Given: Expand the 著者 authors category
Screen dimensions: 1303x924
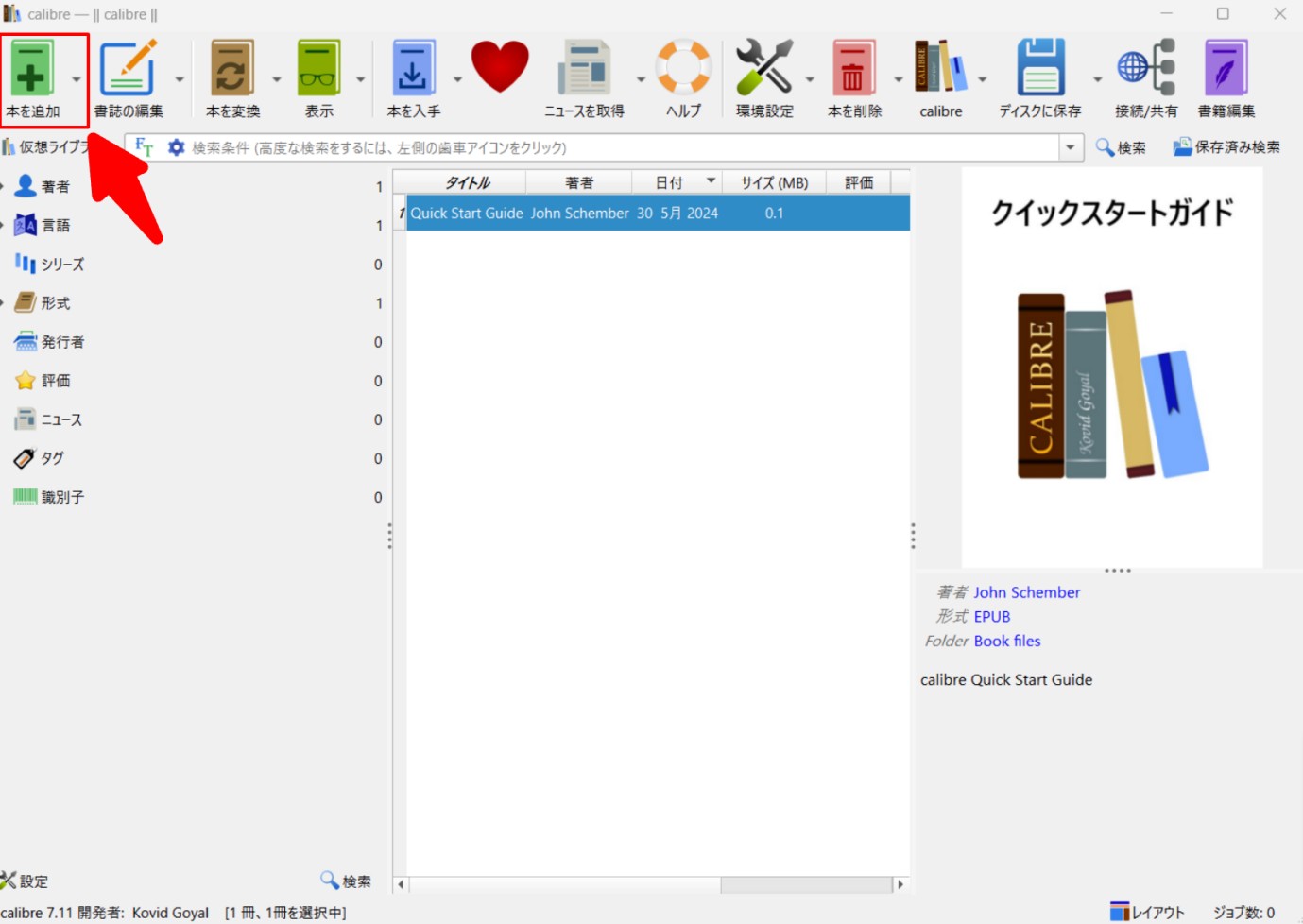Looking at the screenshot, I should pyautogui.click(x=3, y=186).
